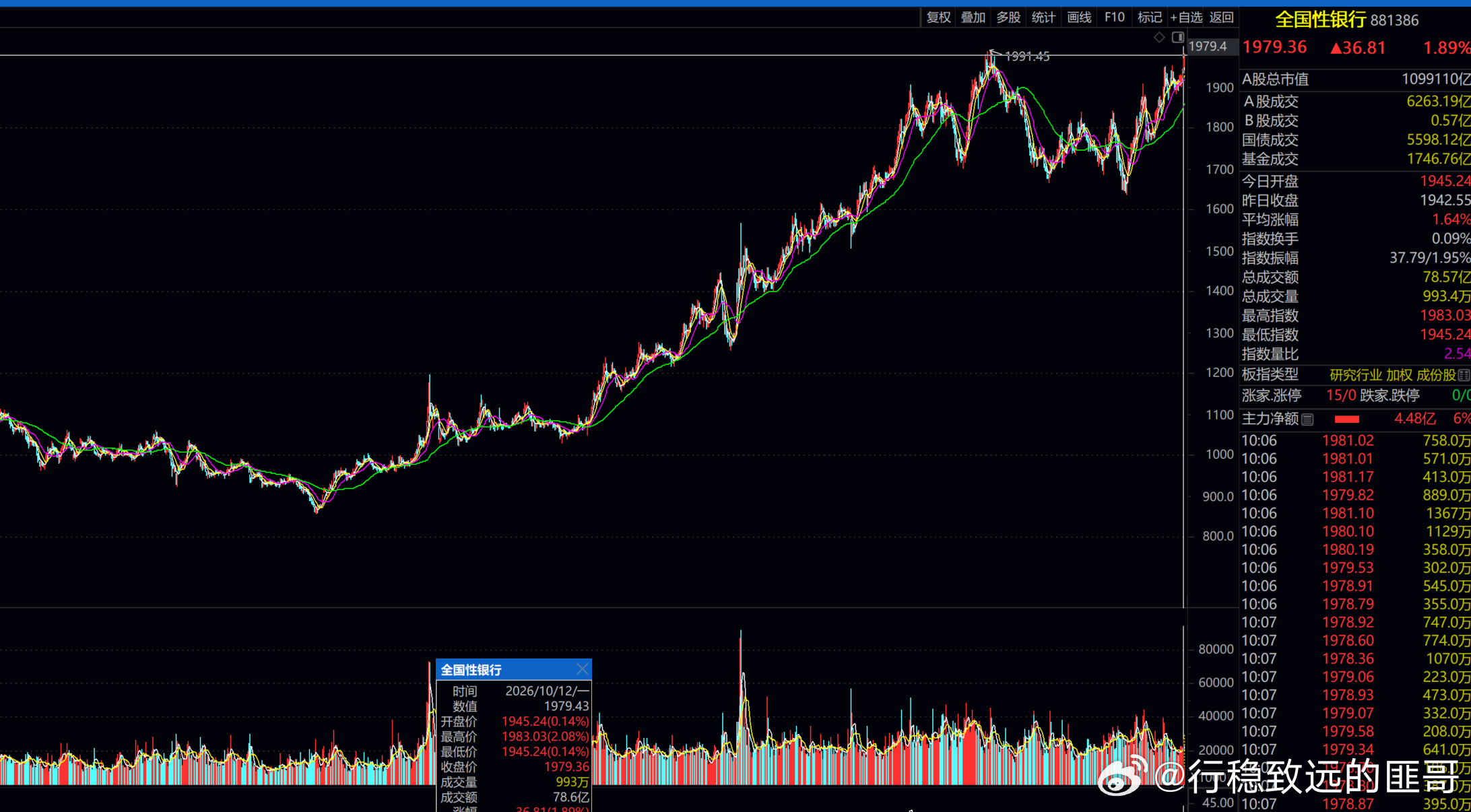Add to watchlist with +自选
The image size is (1471, 812).
coord(1186,18)
